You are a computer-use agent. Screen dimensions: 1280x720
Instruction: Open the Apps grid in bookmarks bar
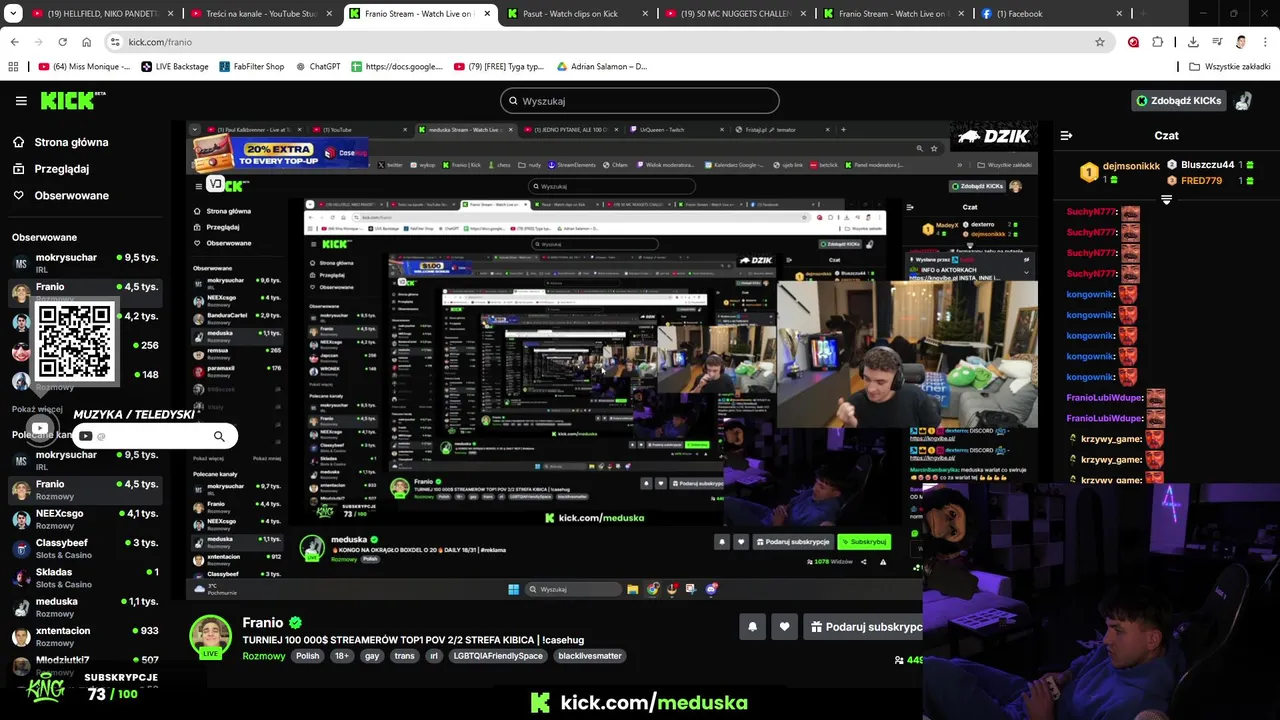(x=13, y=67)
